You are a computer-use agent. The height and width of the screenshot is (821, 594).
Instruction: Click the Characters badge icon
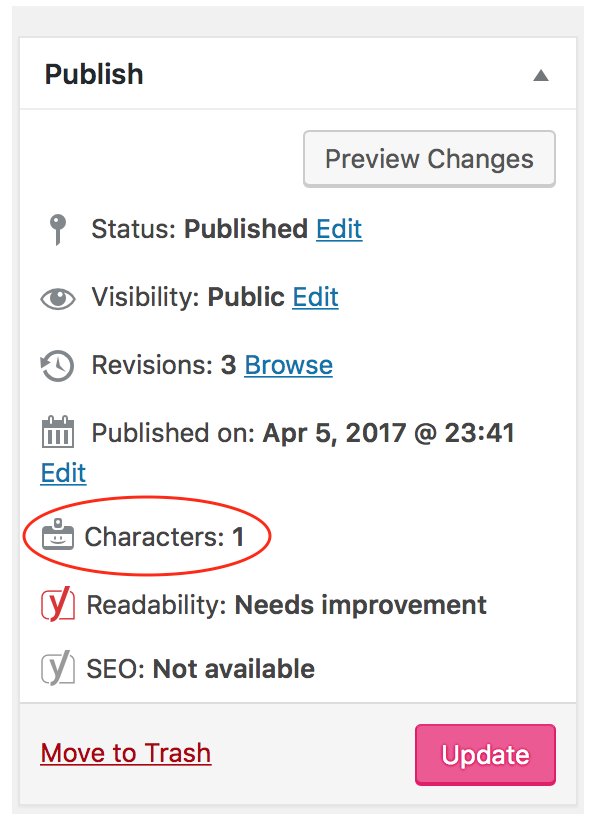click(x=58, y=535)
